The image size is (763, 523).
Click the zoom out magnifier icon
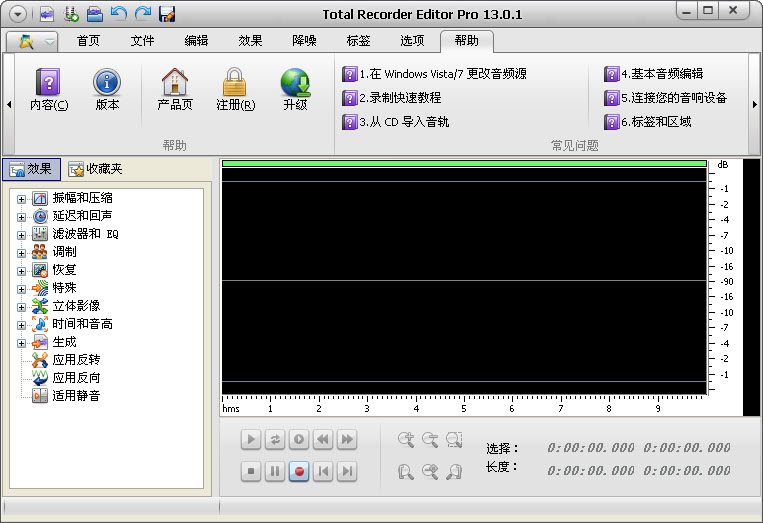click(430, 440)
